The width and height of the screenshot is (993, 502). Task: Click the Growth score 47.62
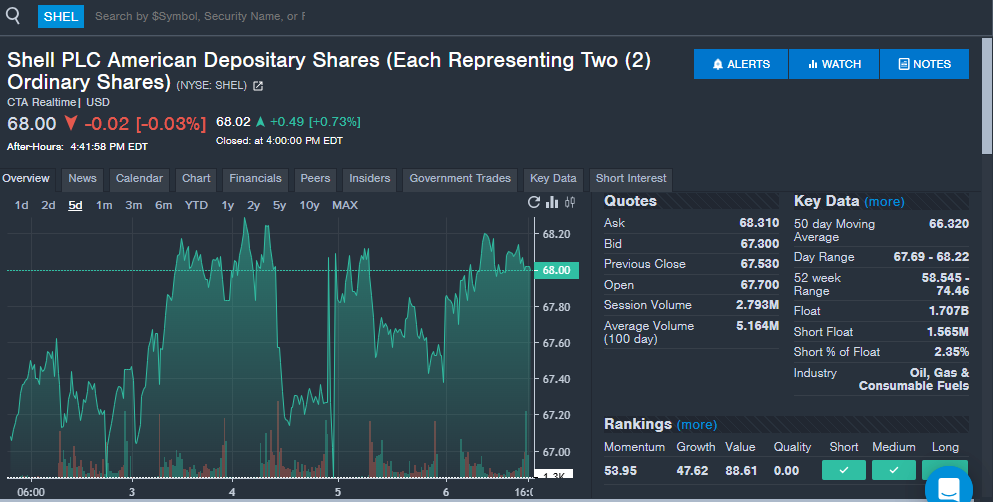[692, 471]
